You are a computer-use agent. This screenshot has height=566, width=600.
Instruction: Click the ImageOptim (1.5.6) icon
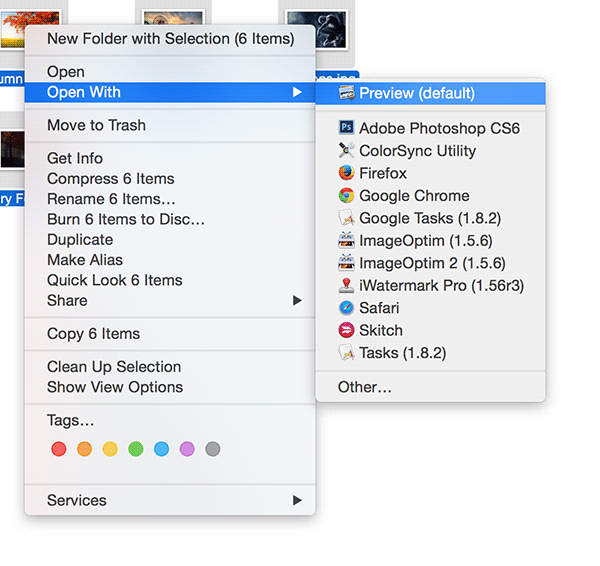coord(347,240)
